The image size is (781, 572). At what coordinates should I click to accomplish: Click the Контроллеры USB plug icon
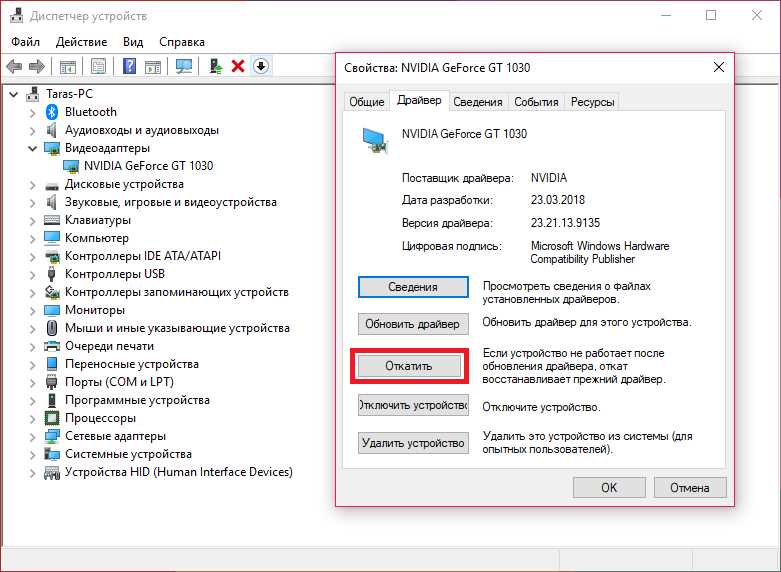point(51,274)
